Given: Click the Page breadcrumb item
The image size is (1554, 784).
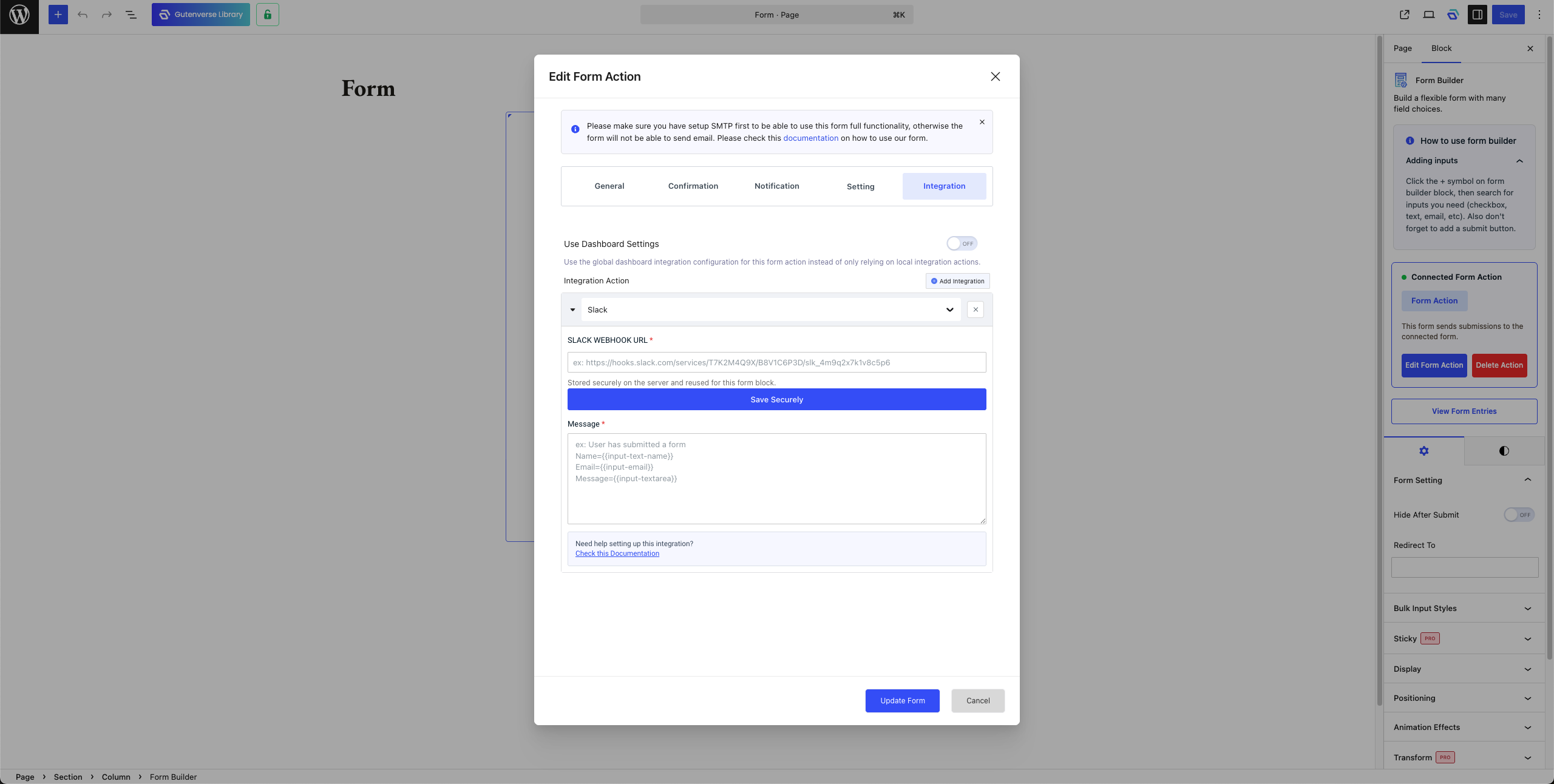Looking at the screenshot, I should [x=25, y=777].
